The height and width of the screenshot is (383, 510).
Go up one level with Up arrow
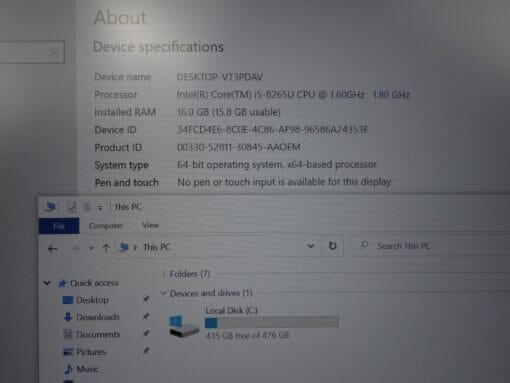click(x=106, y=248)
